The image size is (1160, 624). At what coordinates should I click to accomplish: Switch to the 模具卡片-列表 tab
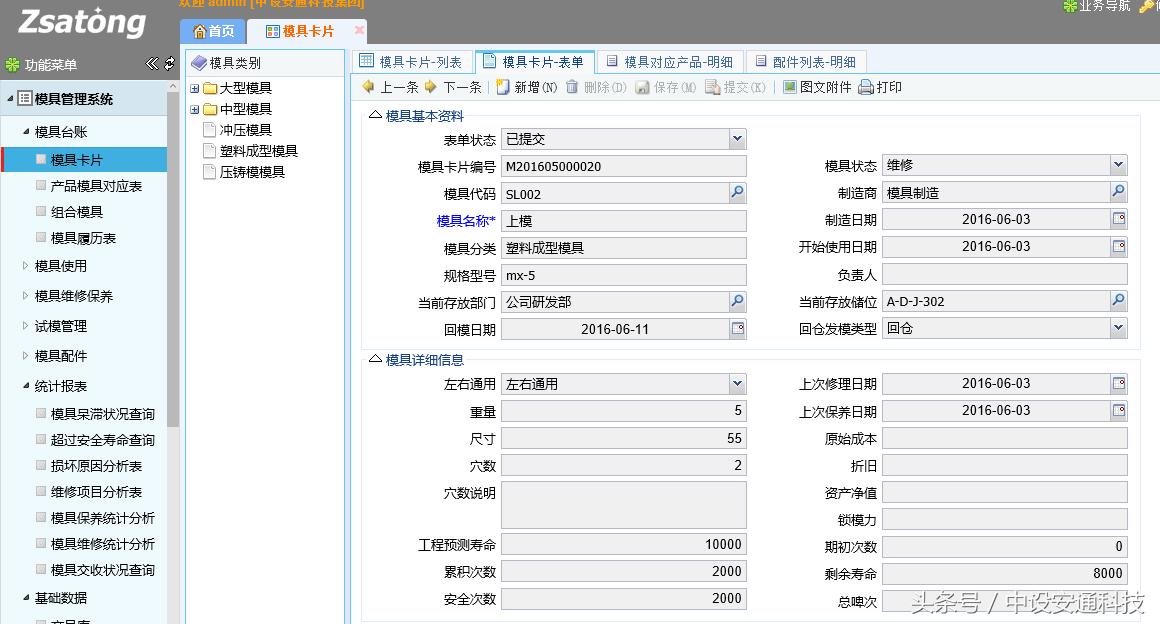pos(414,59)
